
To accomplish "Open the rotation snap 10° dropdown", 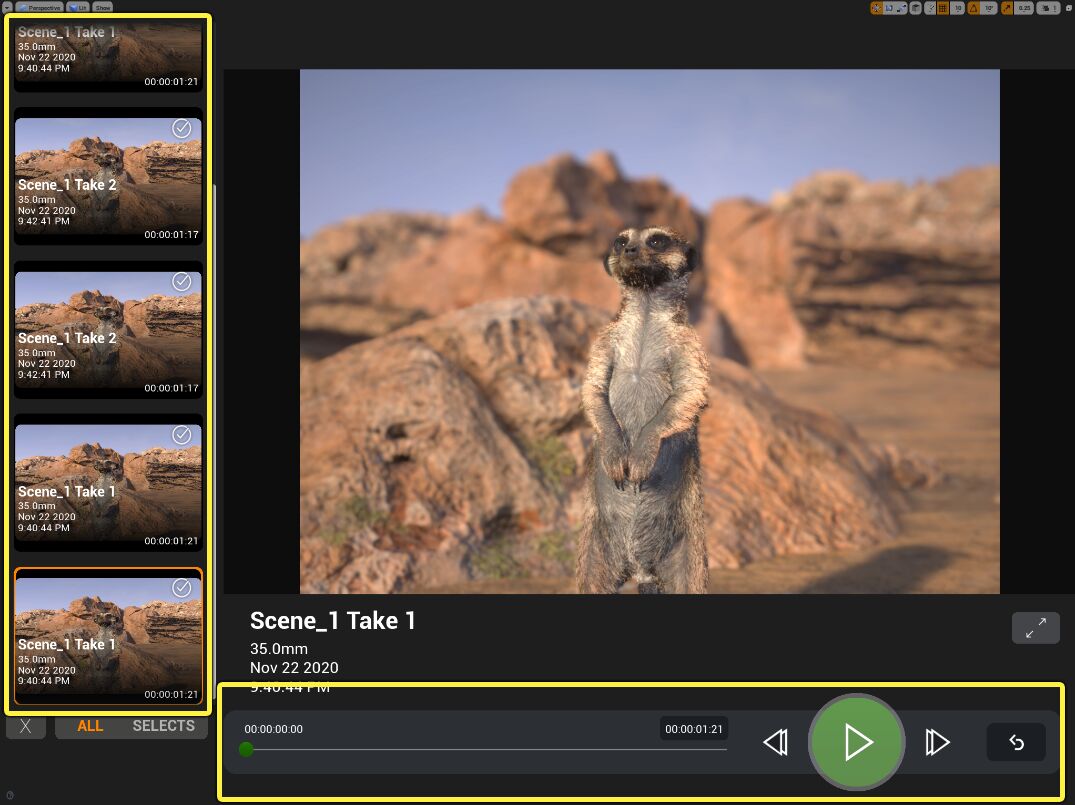I will point(989,8).
